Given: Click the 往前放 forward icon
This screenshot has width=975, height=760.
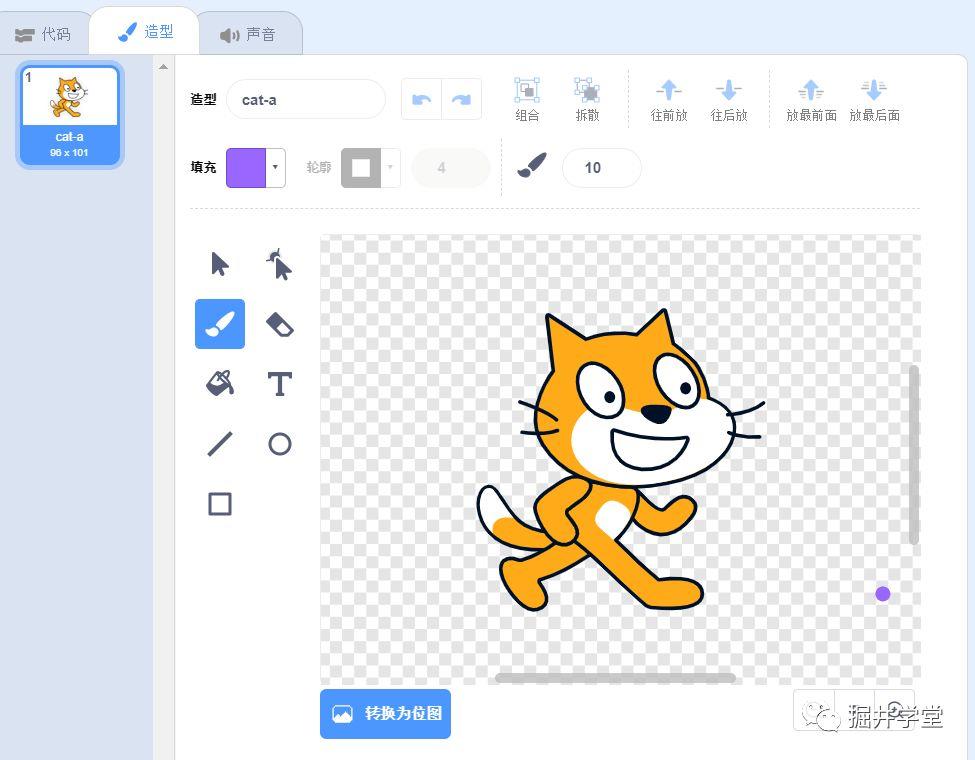Looking at the screenshot, I should point(669,90).
